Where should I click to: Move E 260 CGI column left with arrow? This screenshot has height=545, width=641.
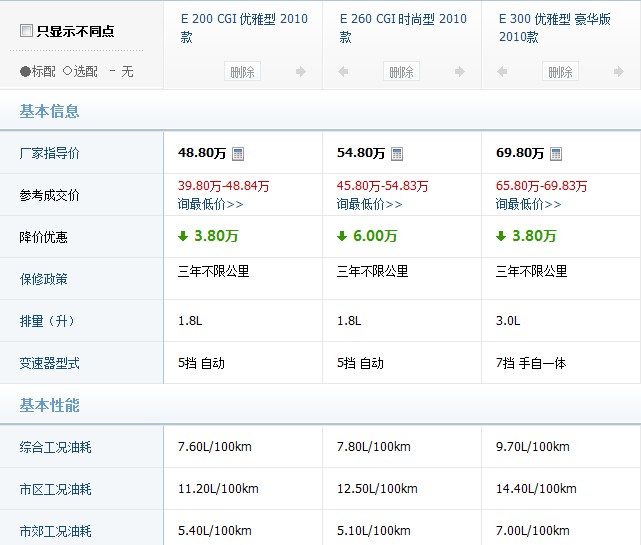tap(343, 72)
